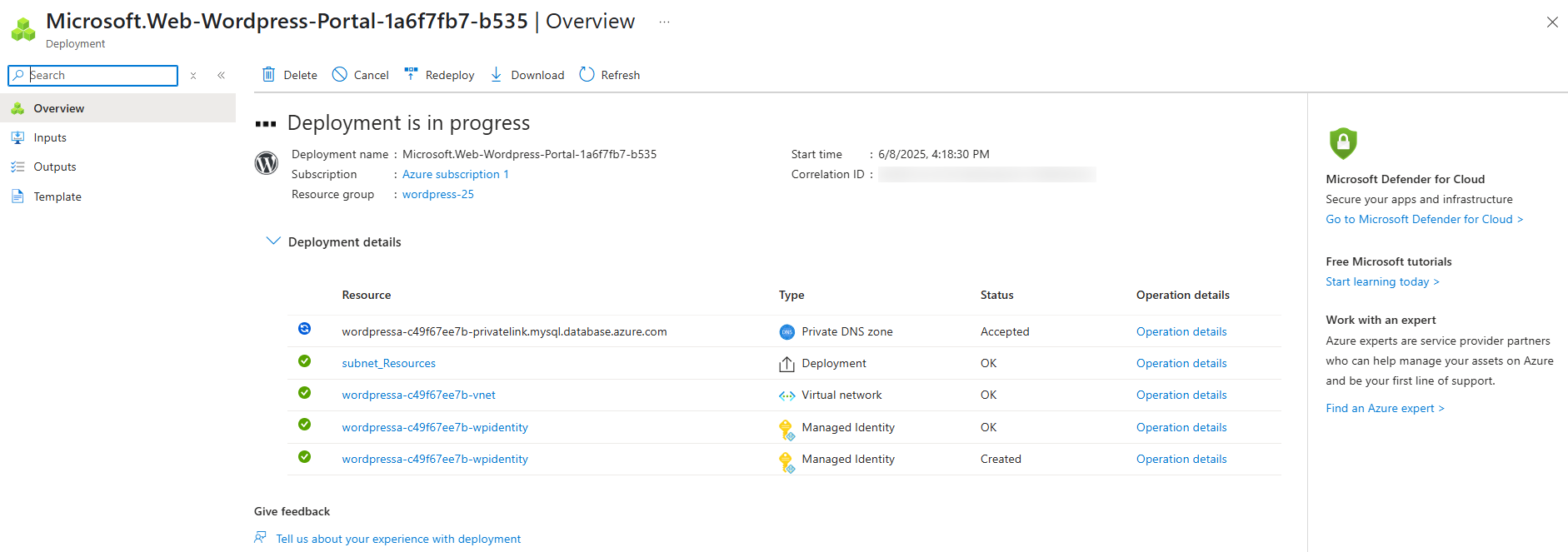Click the start time value 6/8/2025, 4:18:30 PM

click(x=934, y=154)
